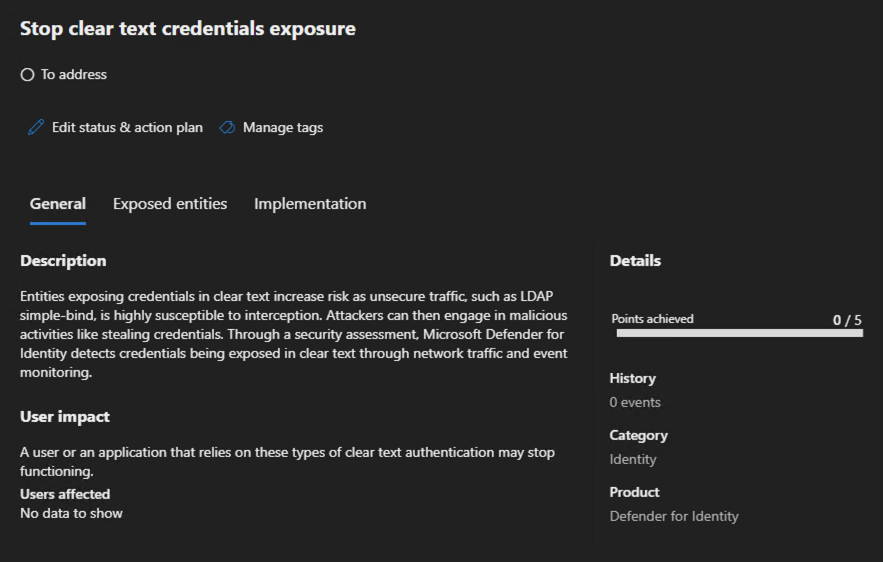Click the 0 / 5 points score

pos(847,320)
